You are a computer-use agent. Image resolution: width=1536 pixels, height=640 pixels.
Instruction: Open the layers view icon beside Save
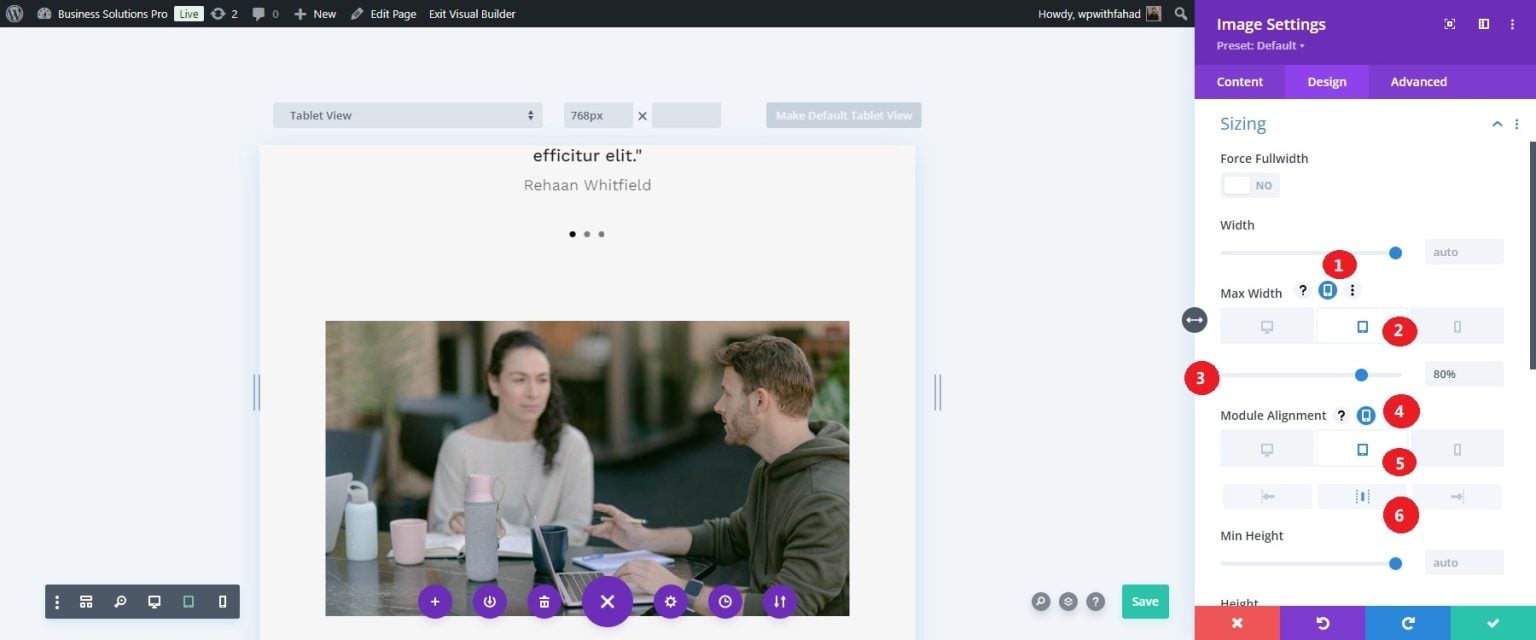coord(1069,601)
